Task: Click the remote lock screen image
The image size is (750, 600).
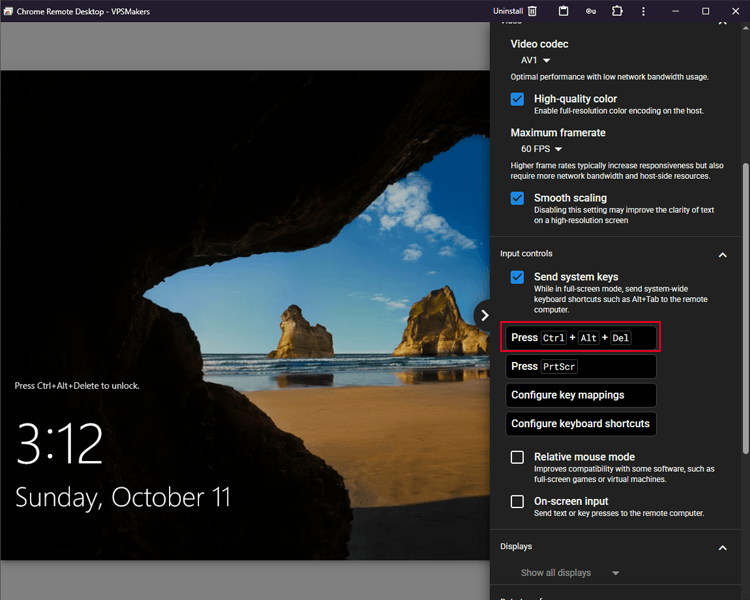Action: pos(245,315)
